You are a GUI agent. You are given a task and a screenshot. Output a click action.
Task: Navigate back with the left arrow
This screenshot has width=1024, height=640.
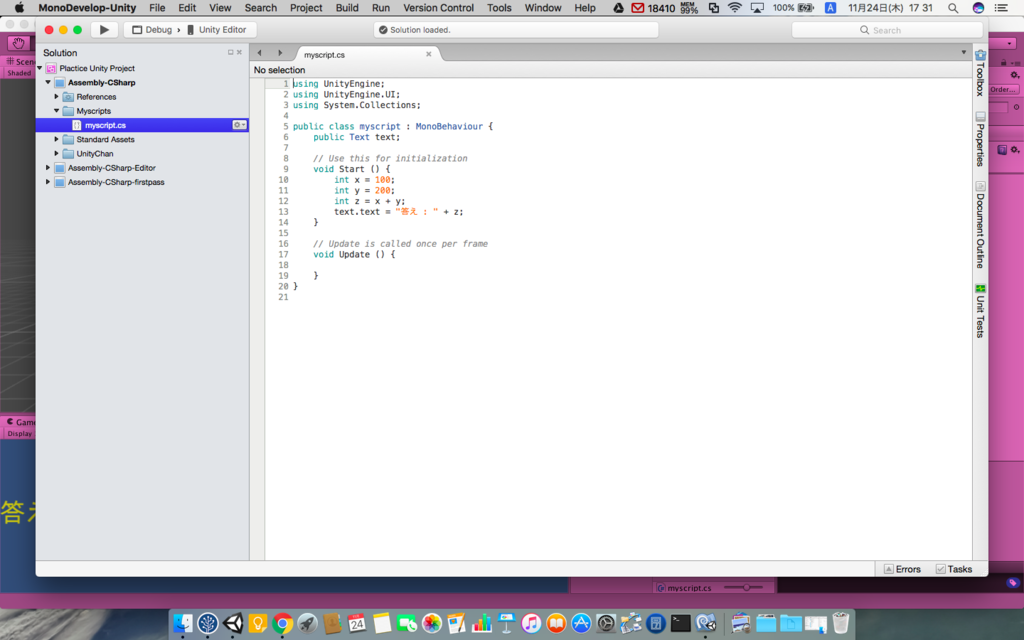260,53
